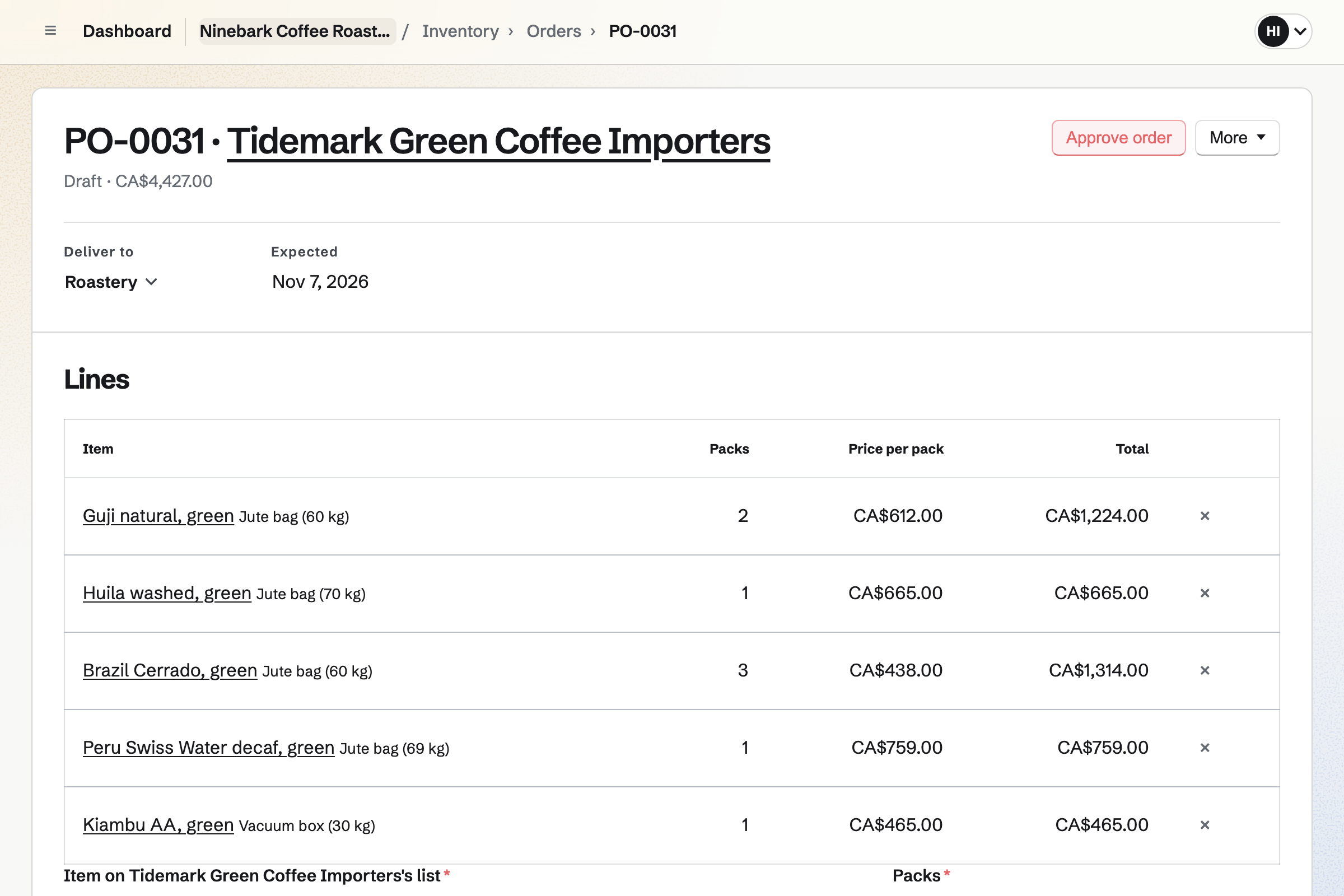Viewport: 1344px width, 896px height.
Task: Click the expected date Nov 7, 2026
Action: (320, 282)
